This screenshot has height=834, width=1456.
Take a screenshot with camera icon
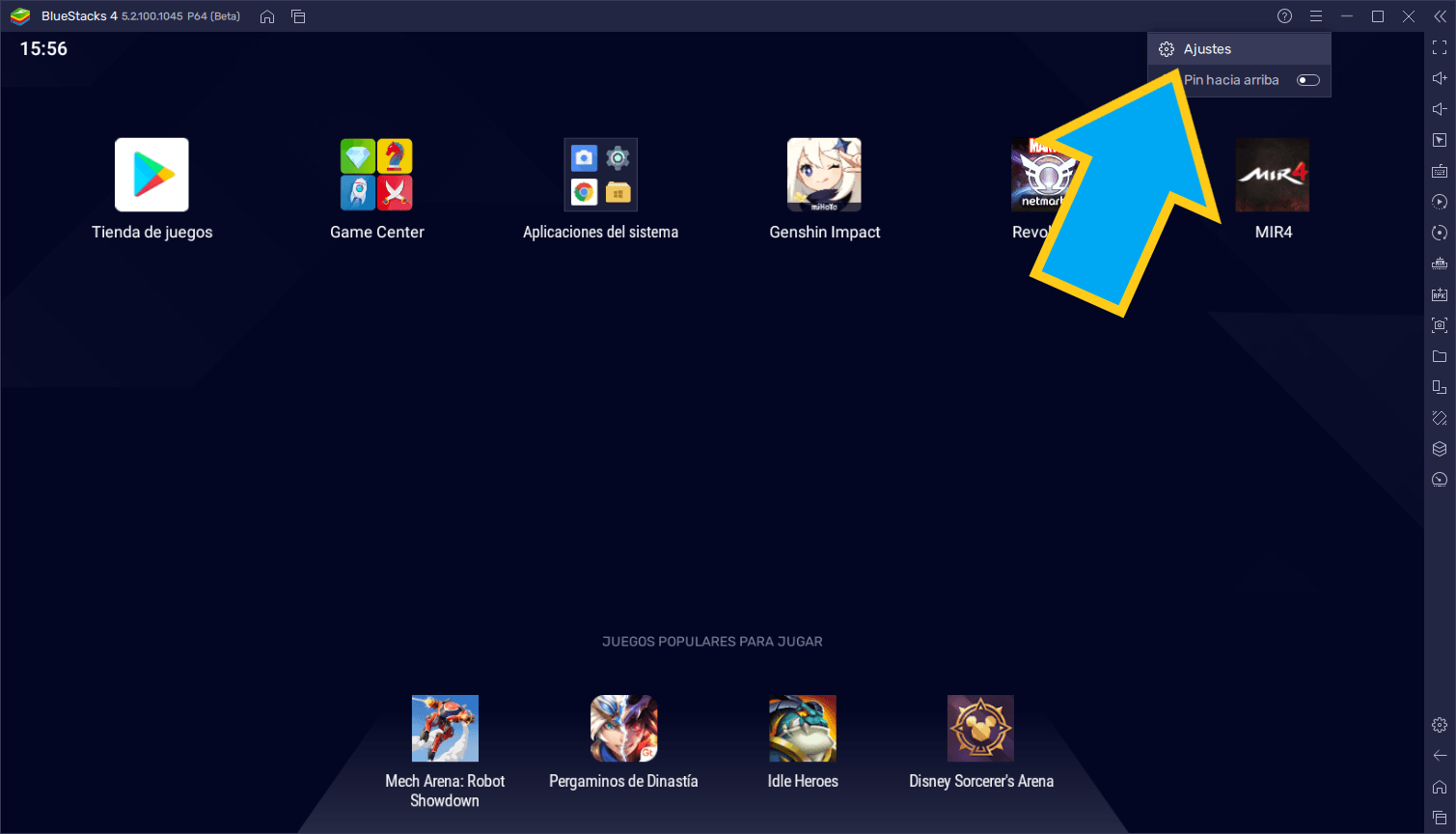1440,325
